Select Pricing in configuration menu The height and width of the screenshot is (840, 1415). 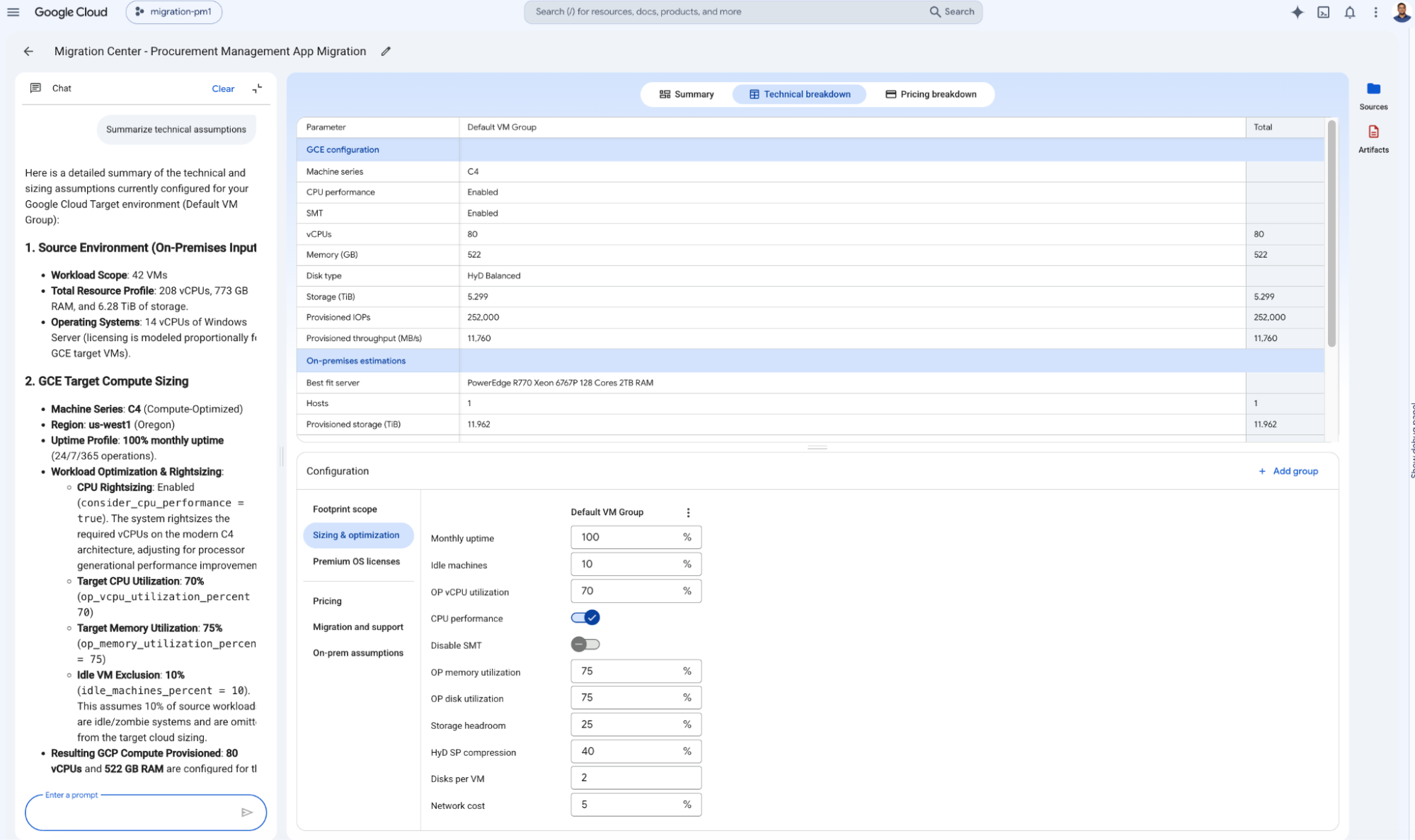point(327,601)
